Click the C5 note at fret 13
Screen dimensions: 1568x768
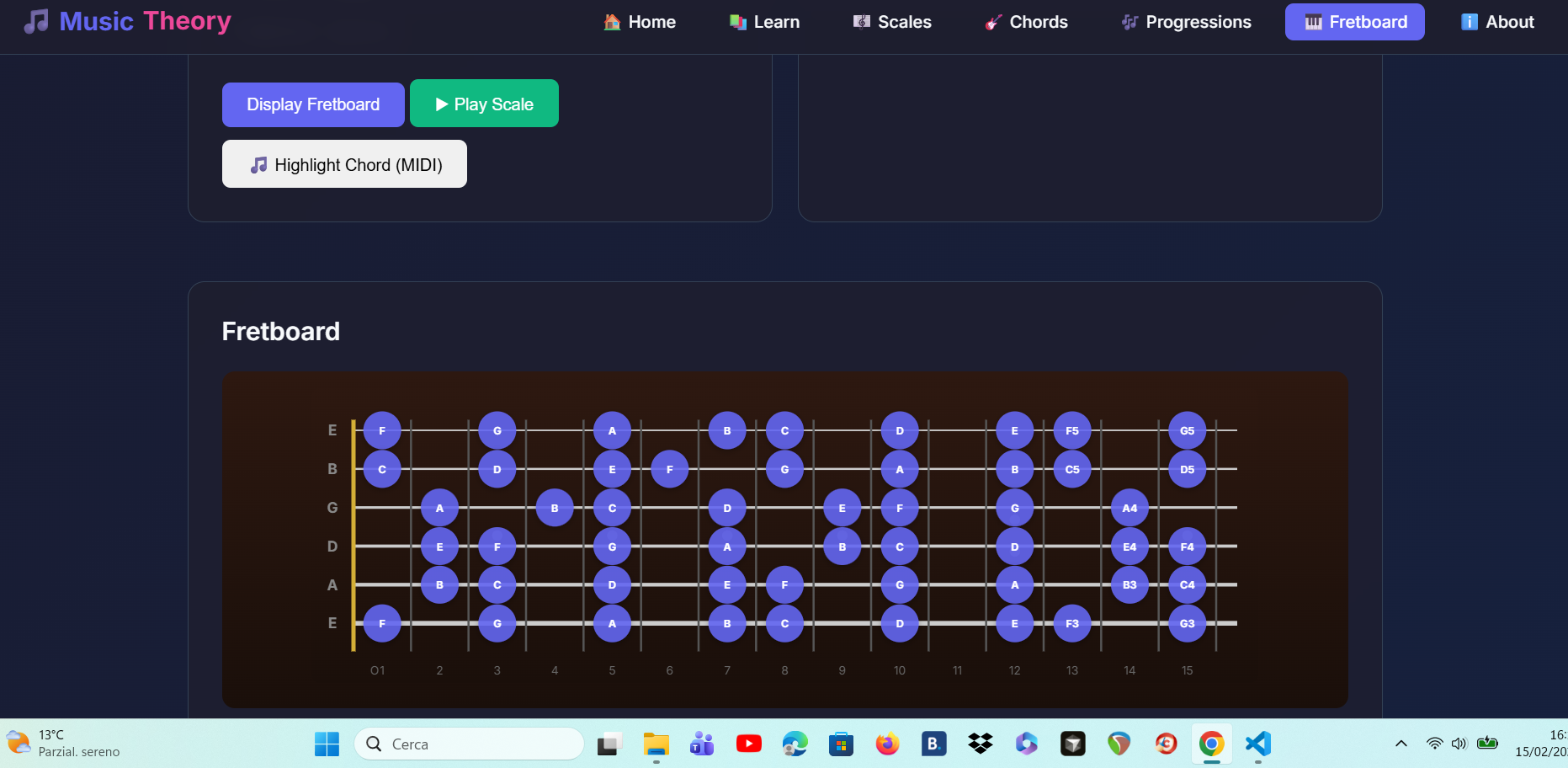[x=1071, y=469]
